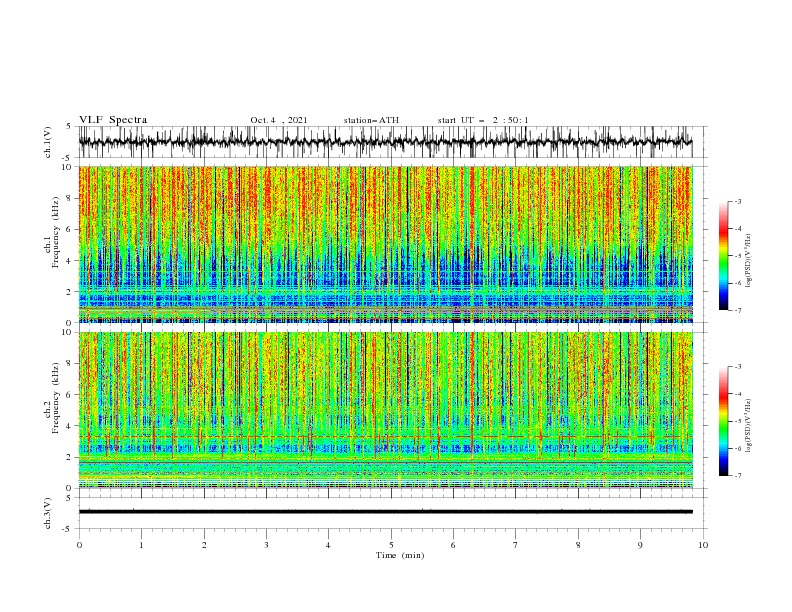Click the time axis tick label "8"
Image resolution: width=792 pixels, height=612 pixels.
point(578,545)
